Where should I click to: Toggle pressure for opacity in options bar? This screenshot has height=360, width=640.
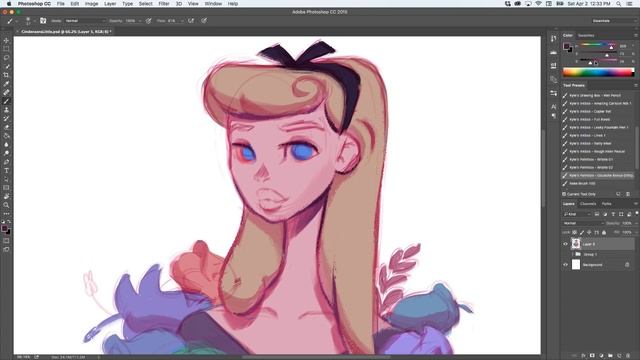149,20
